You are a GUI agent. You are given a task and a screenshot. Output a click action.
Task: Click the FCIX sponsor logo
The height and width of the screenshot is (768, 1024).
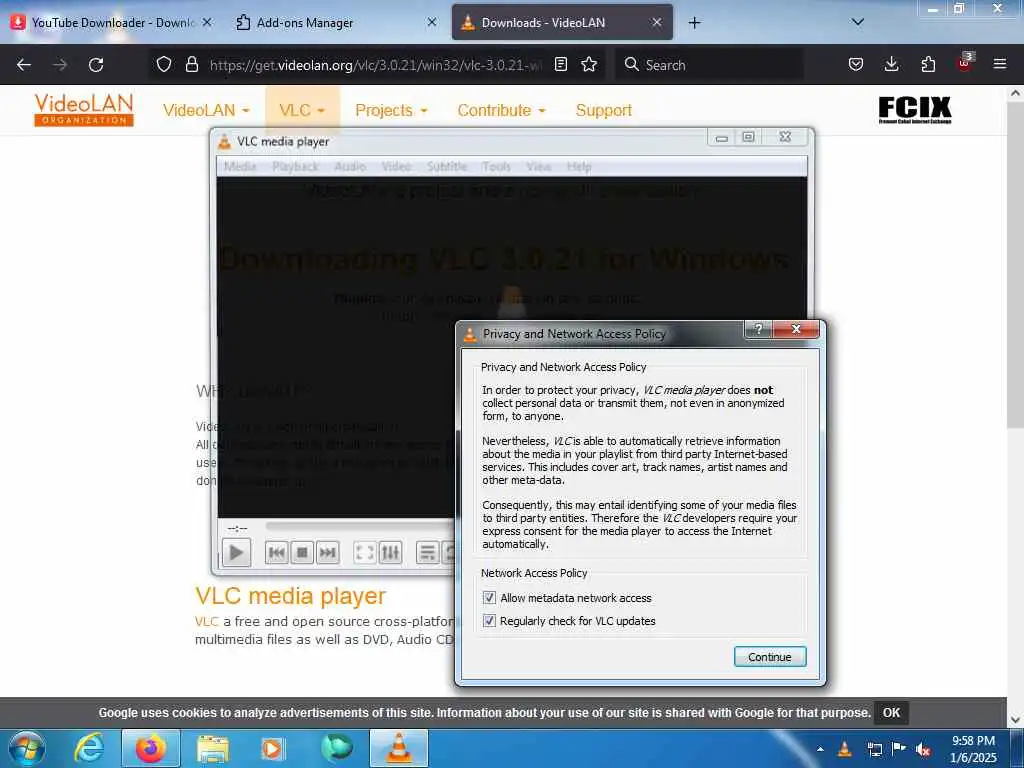click(x=914, y=110)
